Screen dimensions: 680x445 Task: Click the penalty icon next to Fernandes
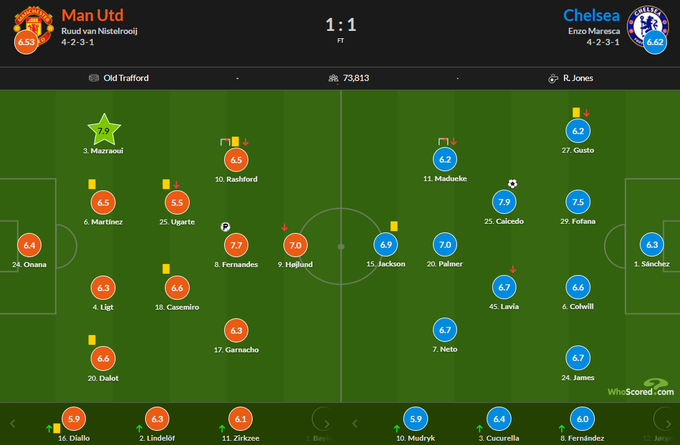point(227,226)
